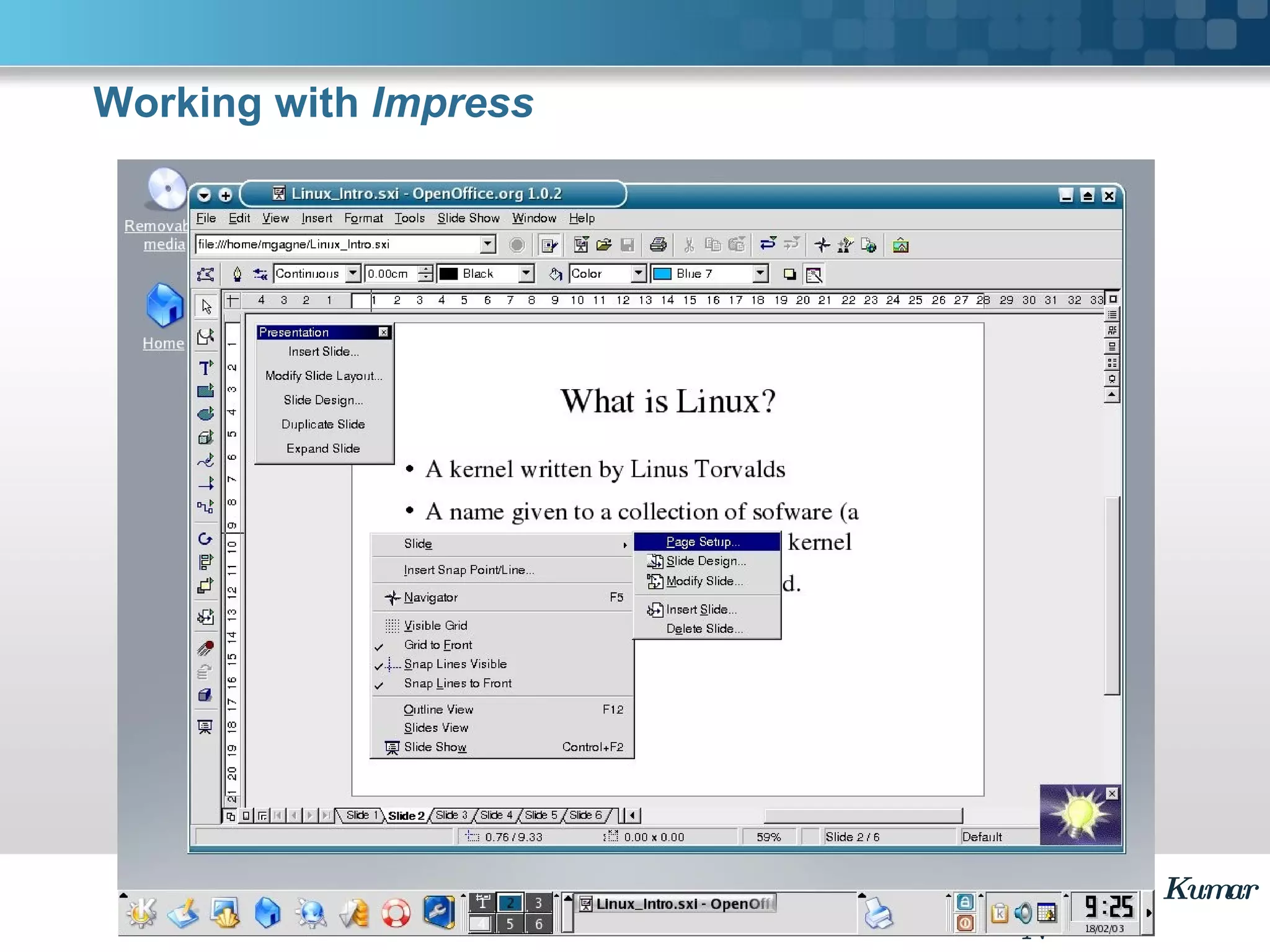Click the Linux_Intro.sxi taskbar entry
The width and height of the screenshot is (1270, 952).
click(677, 904)
